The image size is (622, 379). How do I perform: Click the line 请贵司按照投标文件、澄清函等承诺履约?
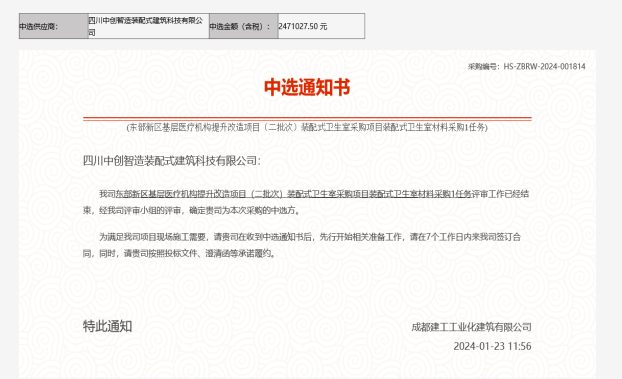coord(198,253)
